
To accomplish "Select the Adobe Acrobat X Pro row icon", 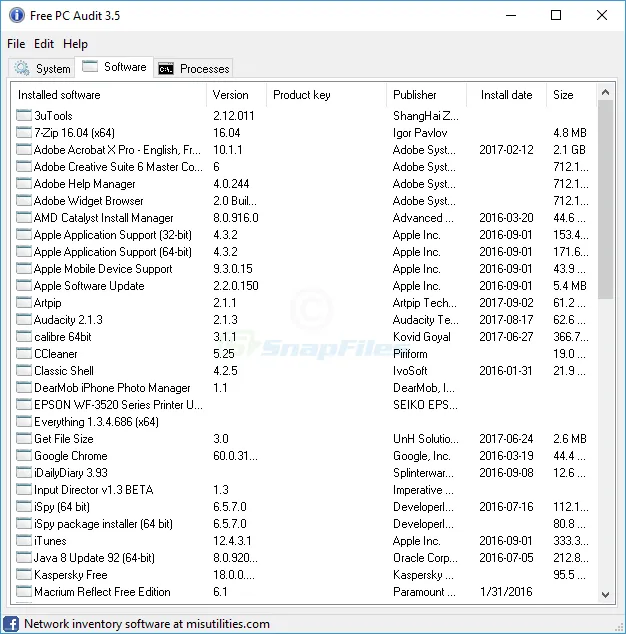I will [x=24, y=149].
